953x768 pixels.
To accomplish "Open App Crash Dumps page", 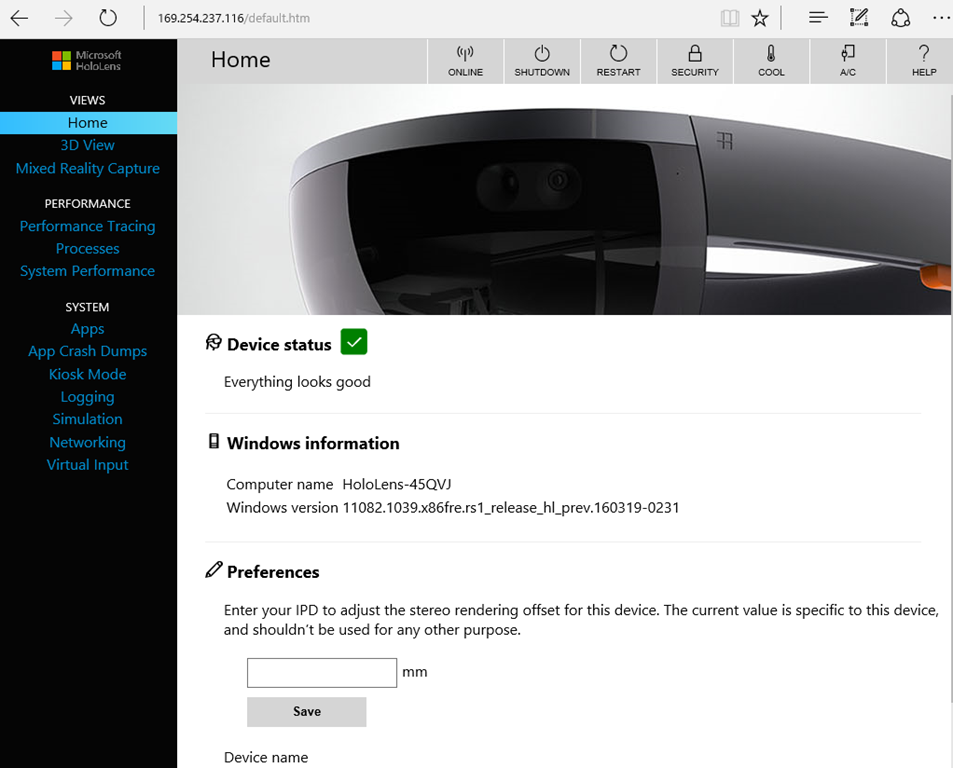I will [x=88, y=351].
